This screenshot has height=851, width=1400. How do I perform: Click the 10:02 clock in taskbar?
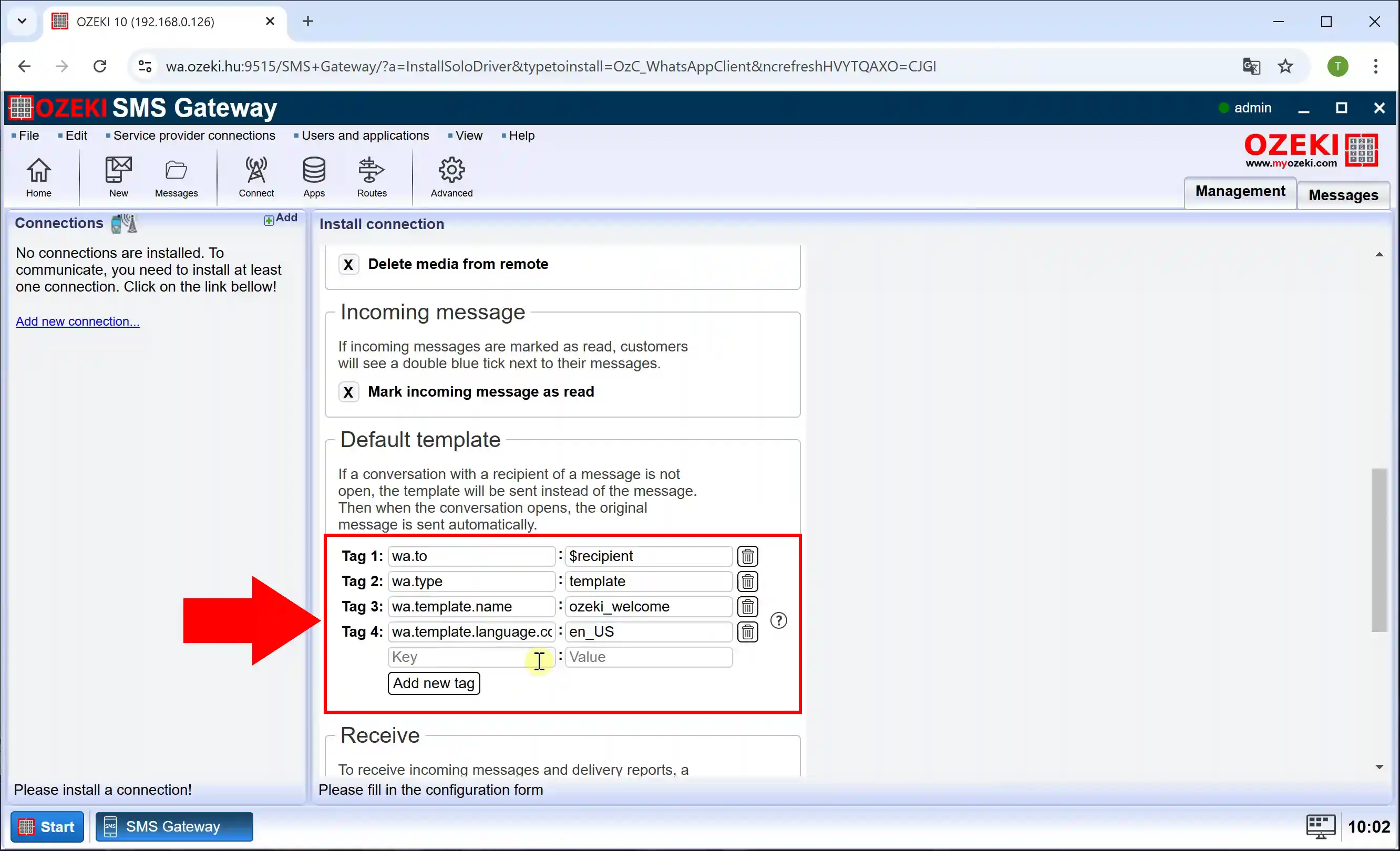point(1369,826)
